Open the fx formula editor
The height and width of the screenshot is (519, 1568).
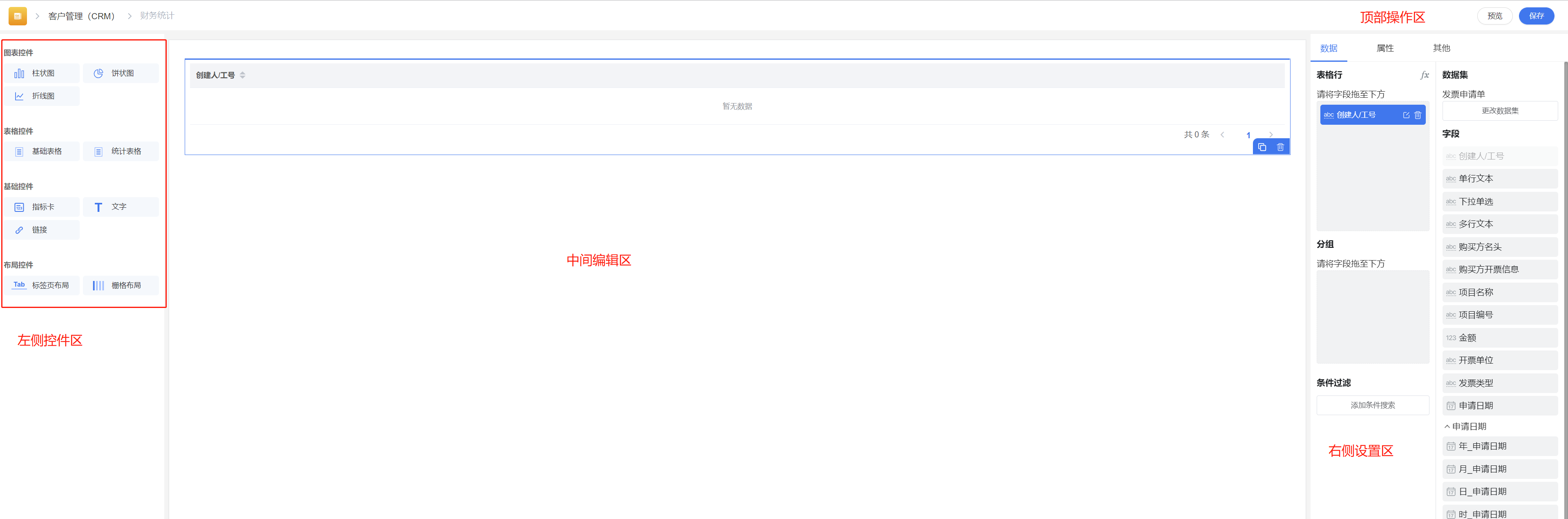tap(1424, 75)
